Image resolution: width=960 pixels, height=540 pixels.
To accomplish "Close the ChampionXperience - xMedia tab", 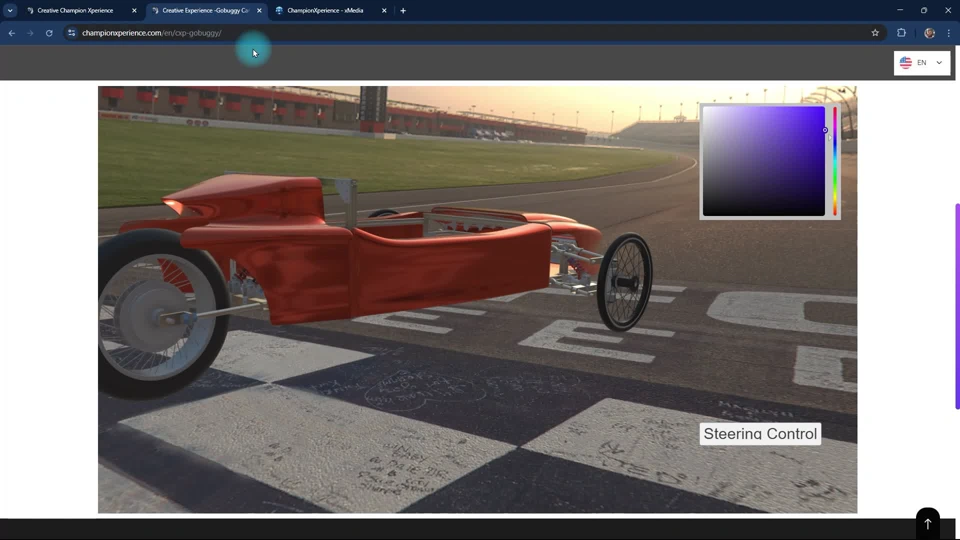I will point(384,10).
